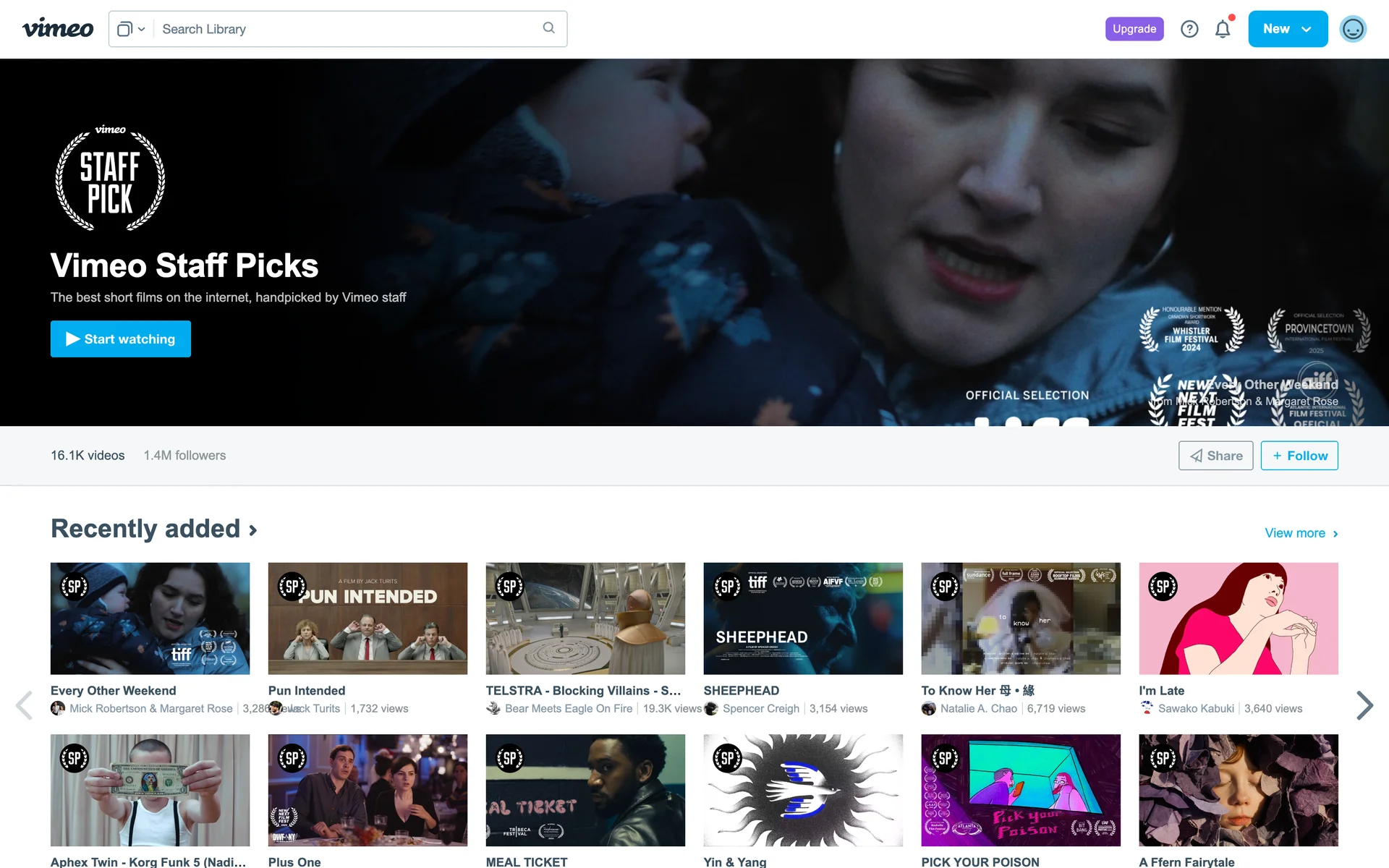Show previous videos with left arrow
Screen dimensions: 1389x868
coord(25,705)
